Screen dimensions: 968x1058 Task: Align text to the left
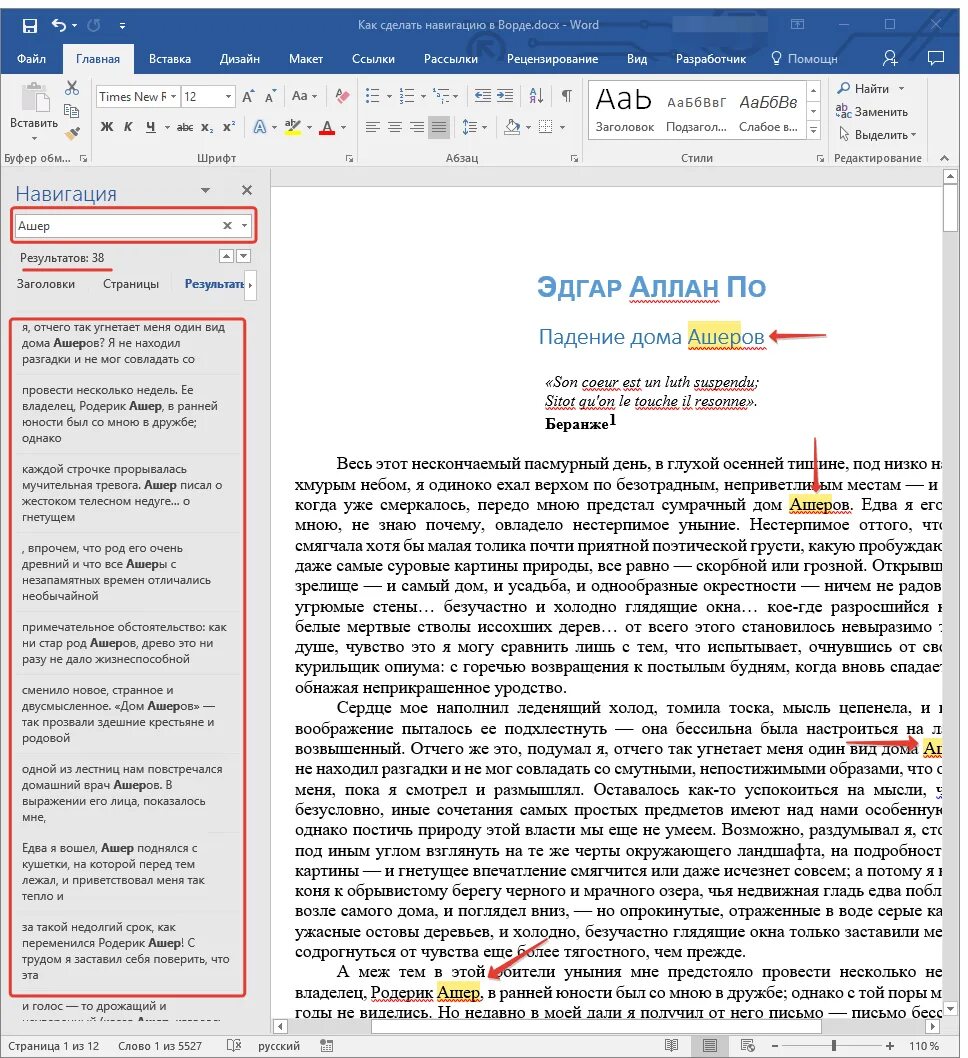pyautogui.click(x=372, y=127)
